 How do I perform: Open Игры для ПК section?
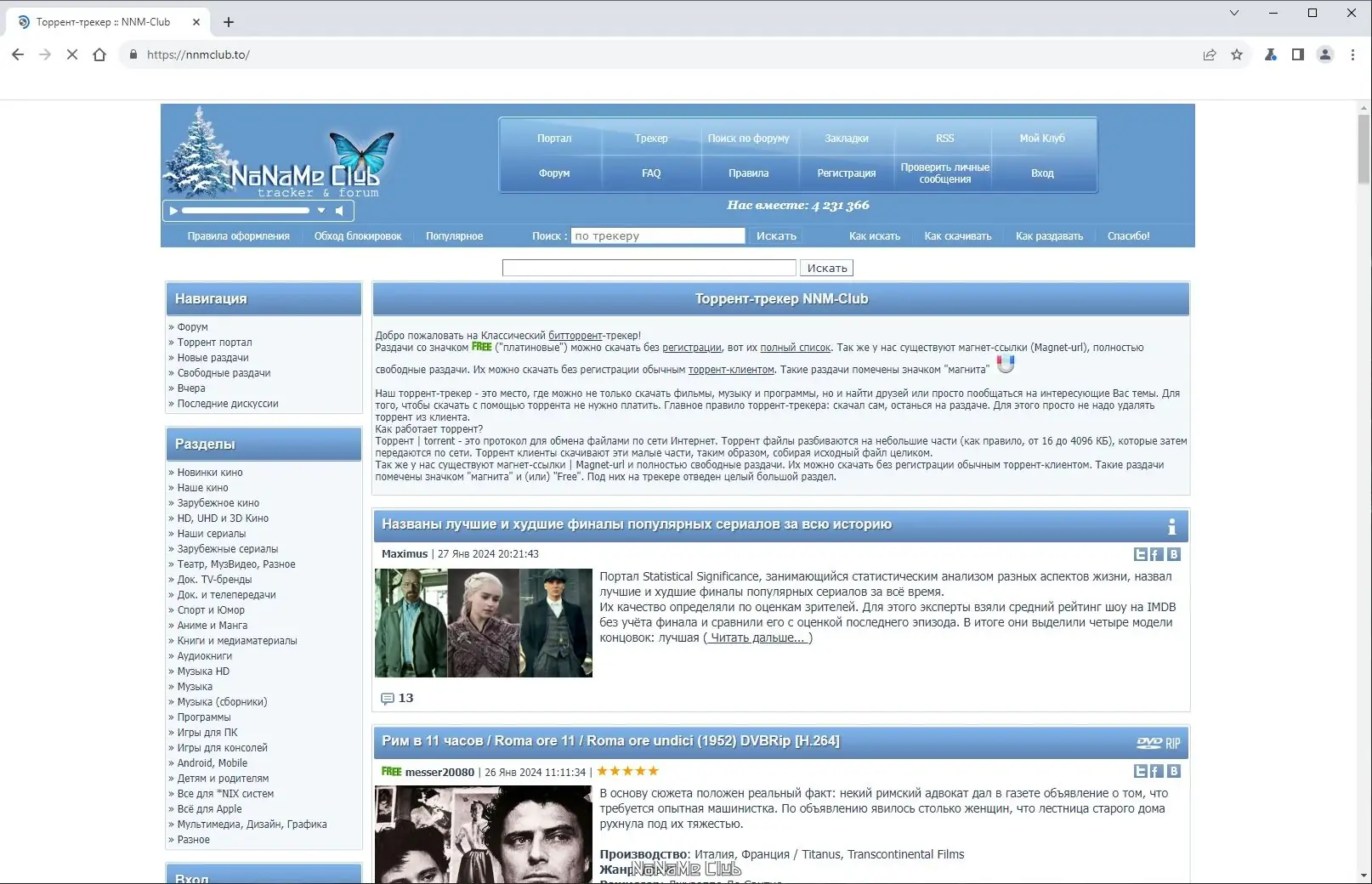coord(207,733)
